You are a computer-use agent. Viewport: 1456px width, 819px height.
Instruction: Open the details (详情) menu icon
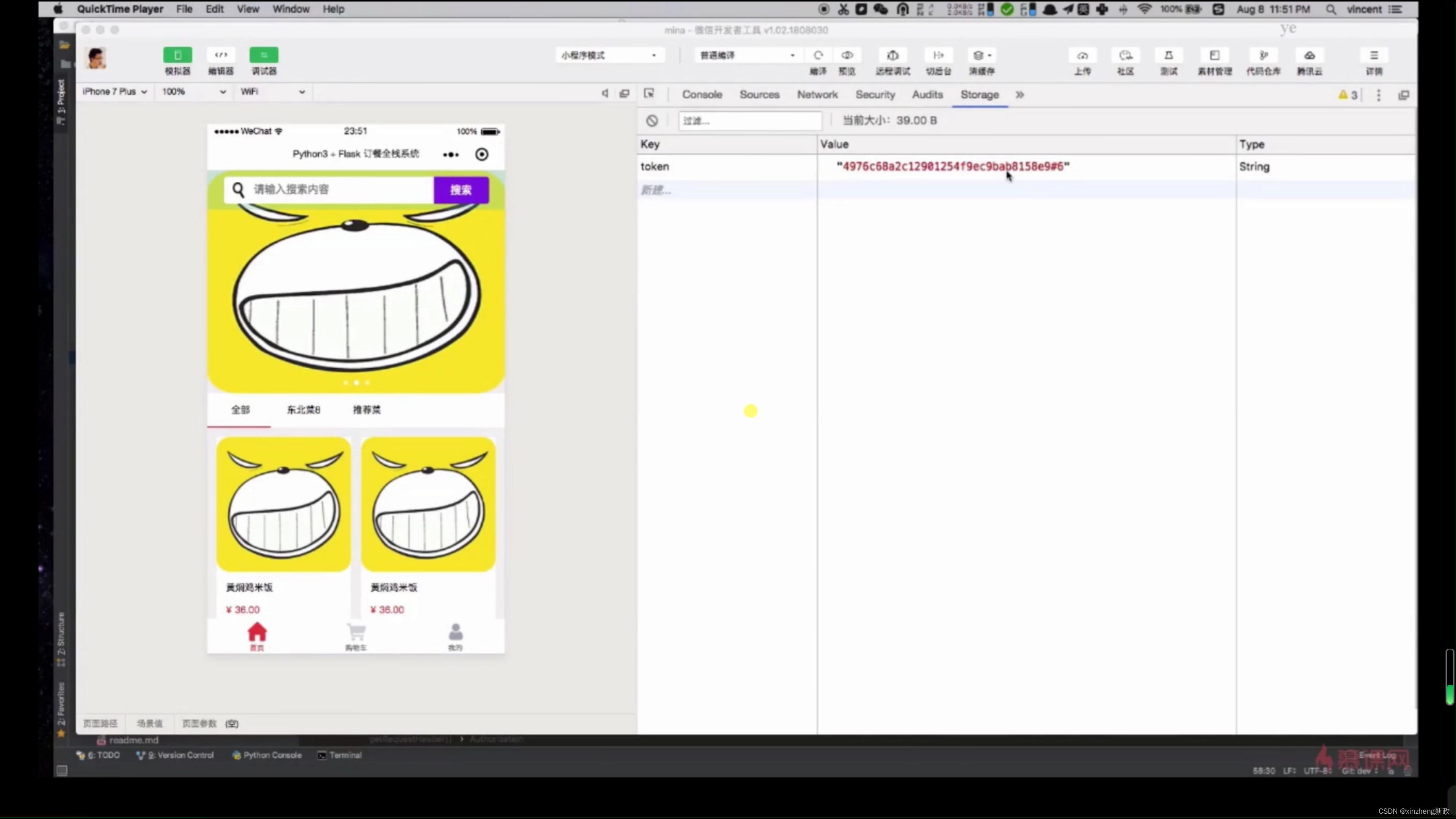(1374, 55)
